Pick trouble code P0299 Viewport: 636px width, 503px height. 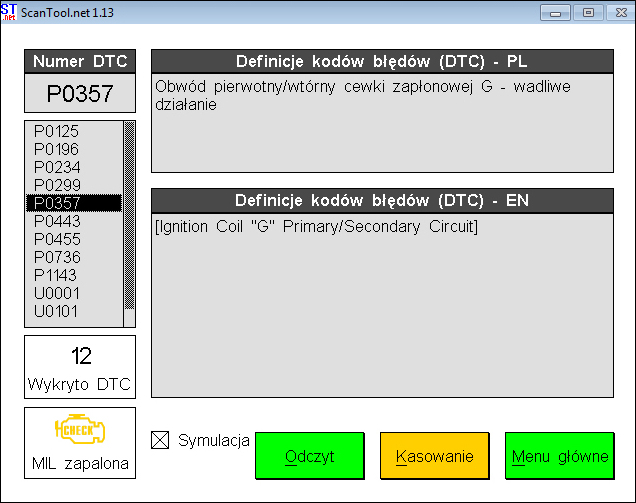[x=57, y=185]
